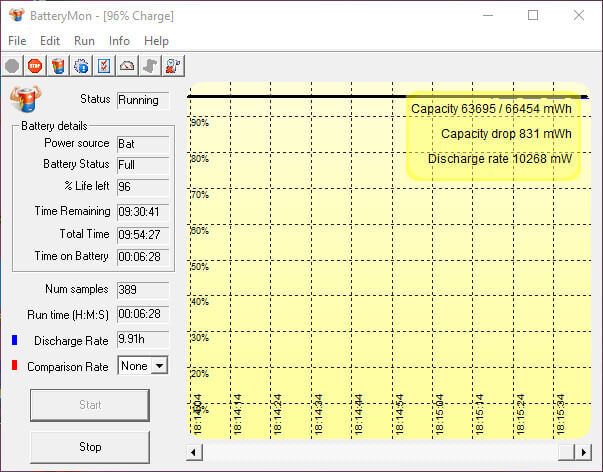
Task: Click the help figure toolbar icon
Action: click(173, 66)
